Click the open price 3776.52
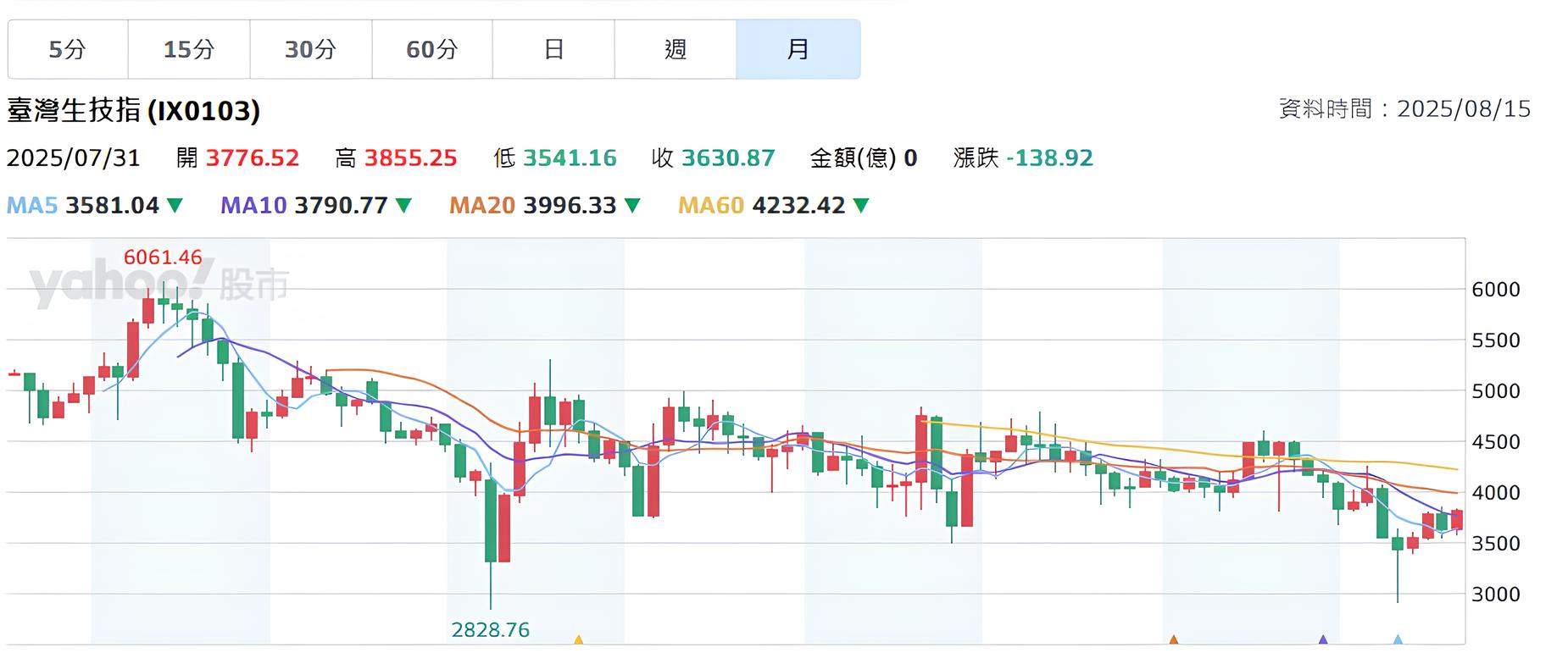The image size is (1568, 664). (253, 158)
